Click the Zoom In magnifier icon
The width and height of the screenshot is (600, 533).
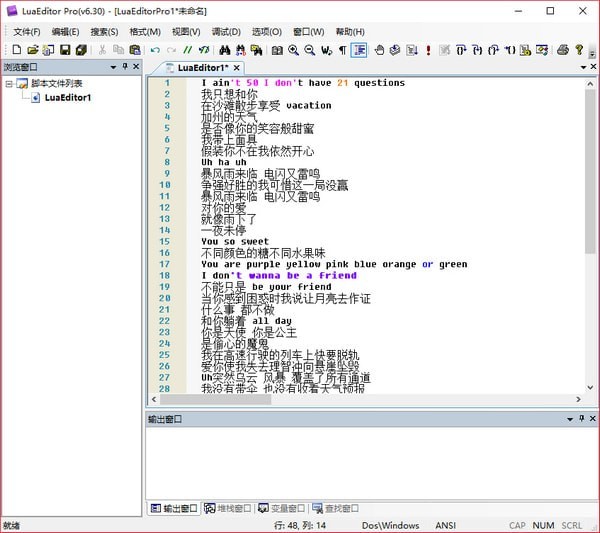[294, 49]
